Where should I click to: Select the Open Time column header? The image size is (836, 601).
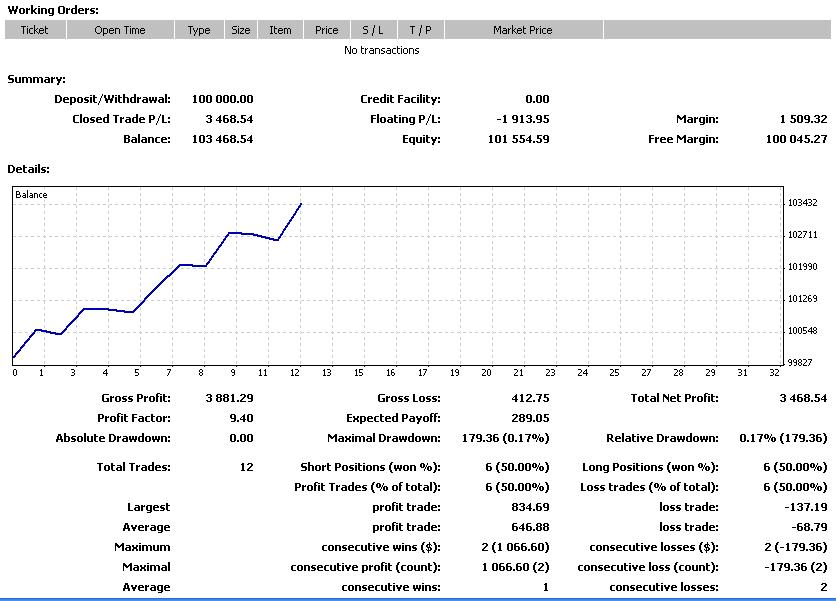tap(120, 30)
